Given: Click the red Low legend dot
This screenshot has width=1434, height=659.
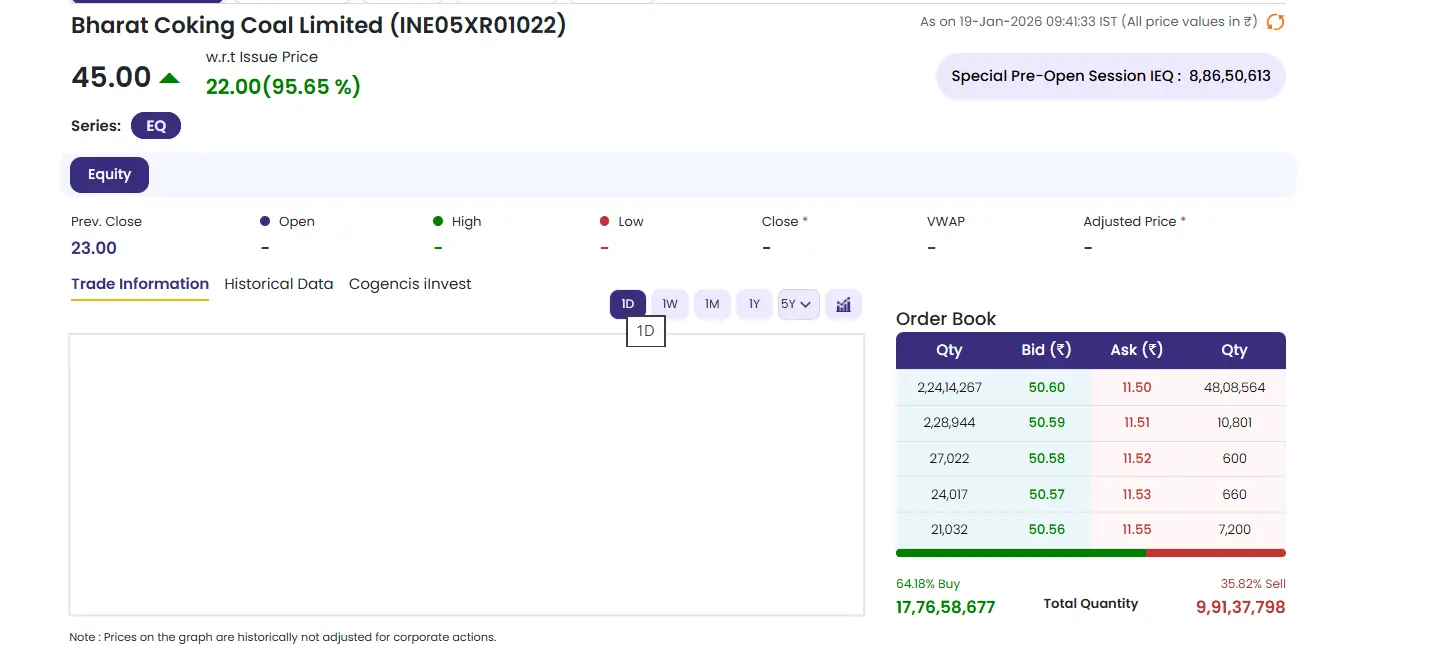Looking at the screenshot, I should coord(604,221).
